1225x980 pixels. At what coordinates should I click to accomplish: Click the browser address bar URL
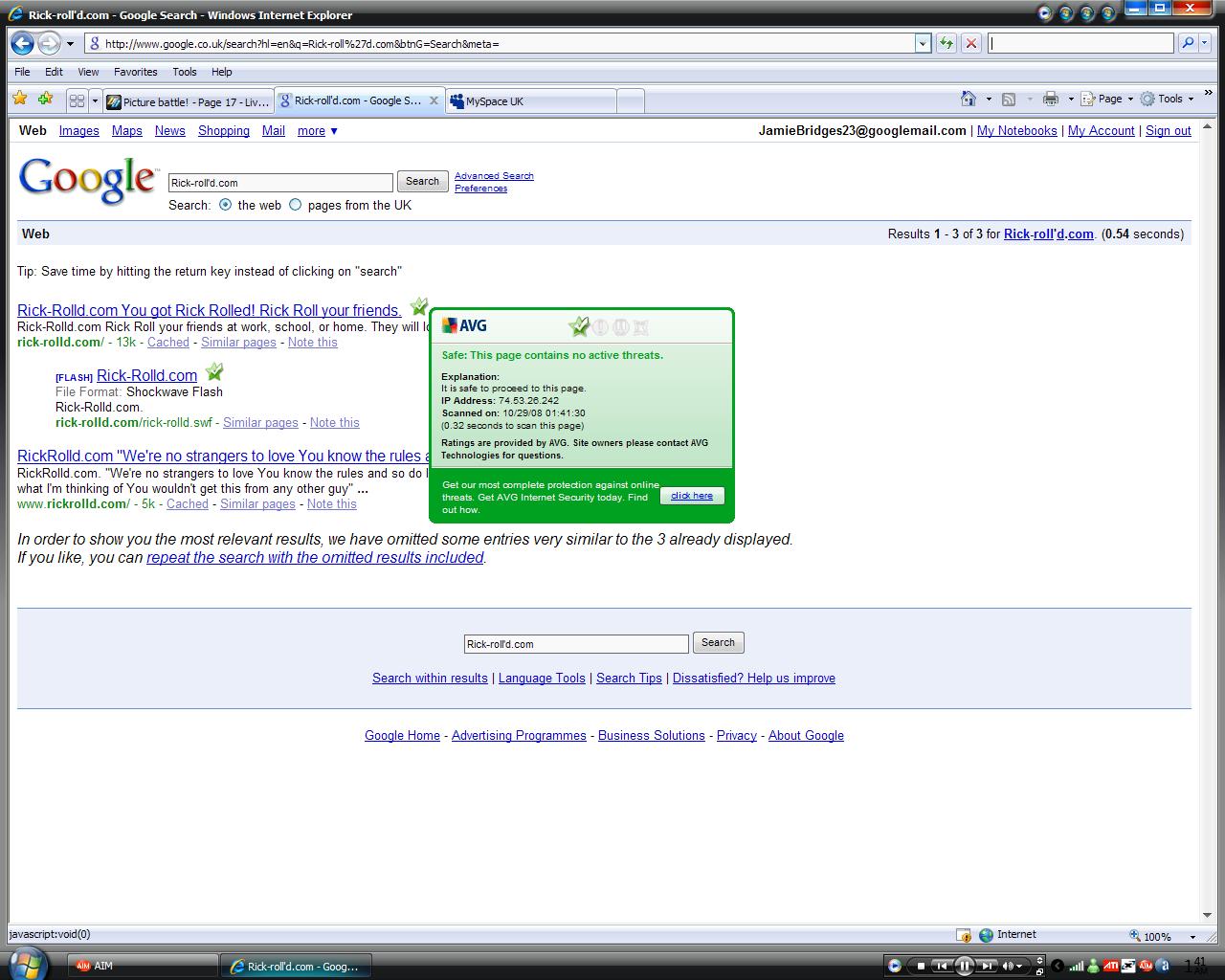point(501,43)
